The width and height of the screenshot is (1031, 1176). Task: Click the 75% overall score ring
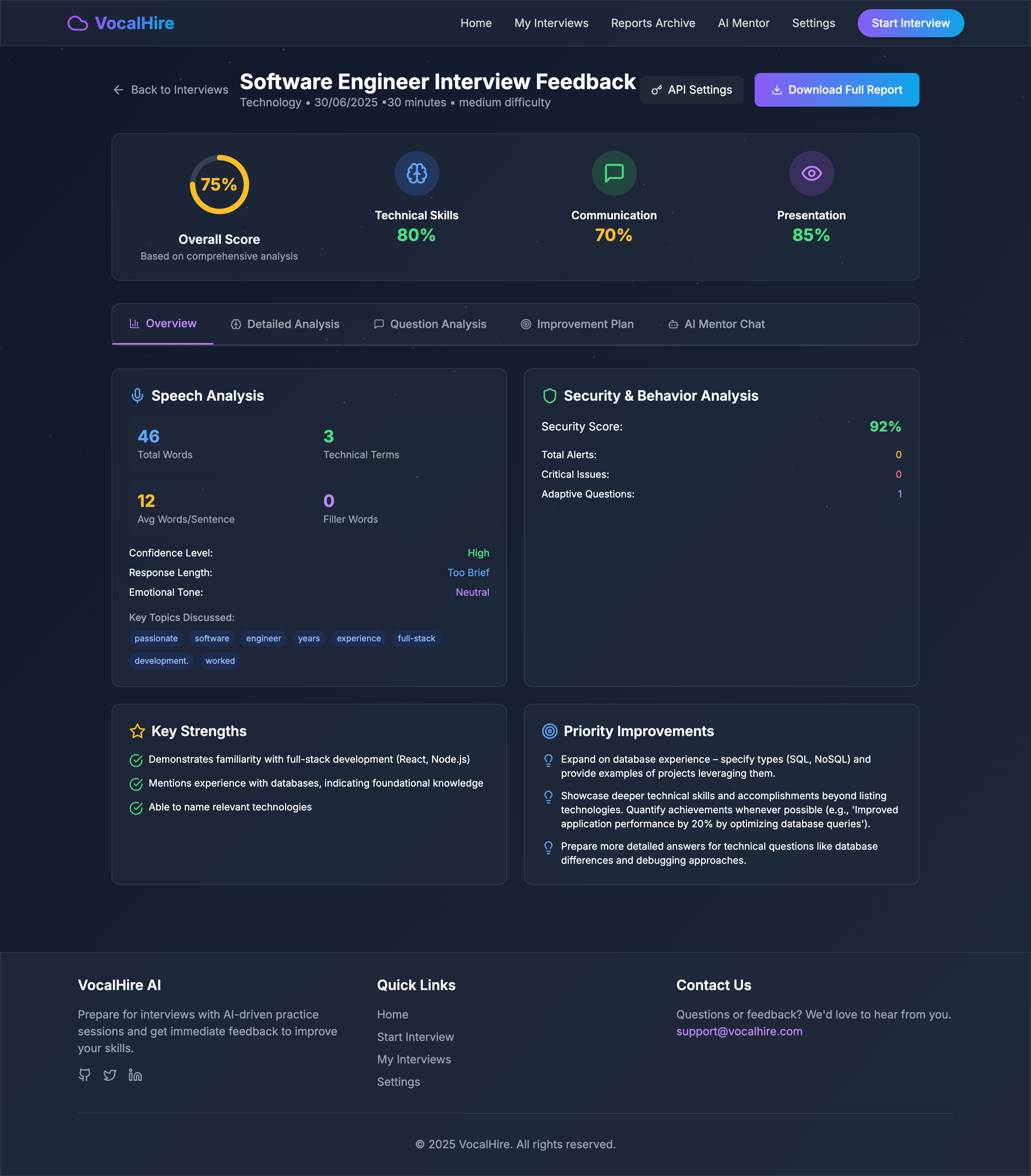tap(219, 184)
